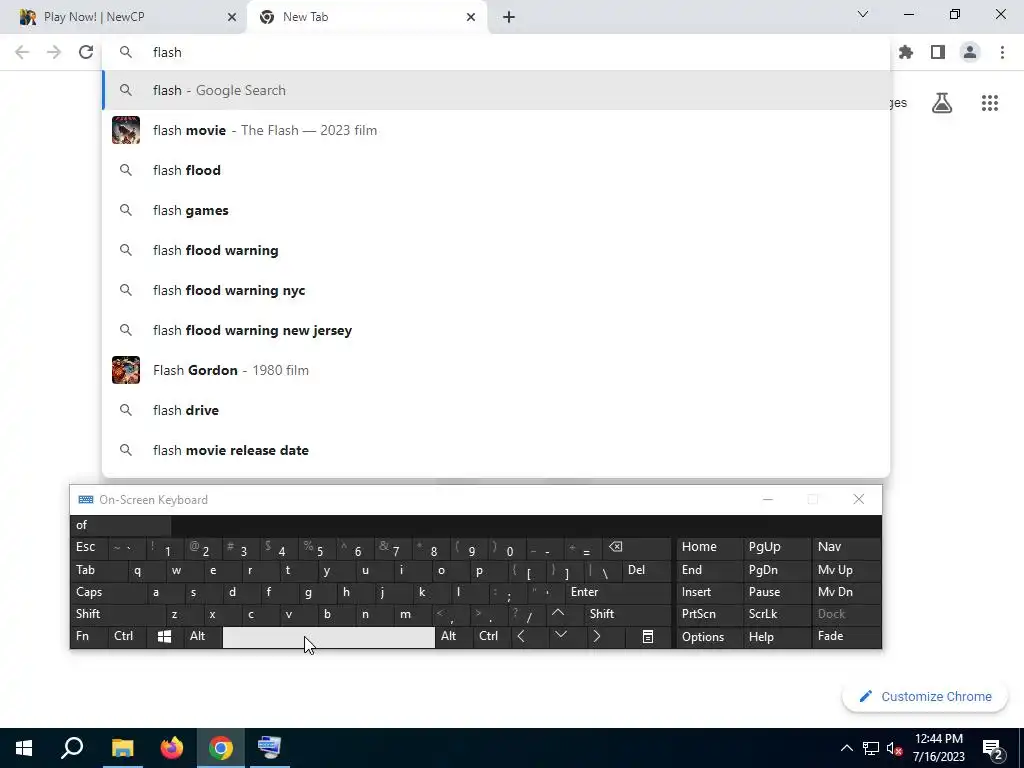This screenshot has height=768, width=1024.
Task: Click the space bar on keyboard
Action: (328, 637)
